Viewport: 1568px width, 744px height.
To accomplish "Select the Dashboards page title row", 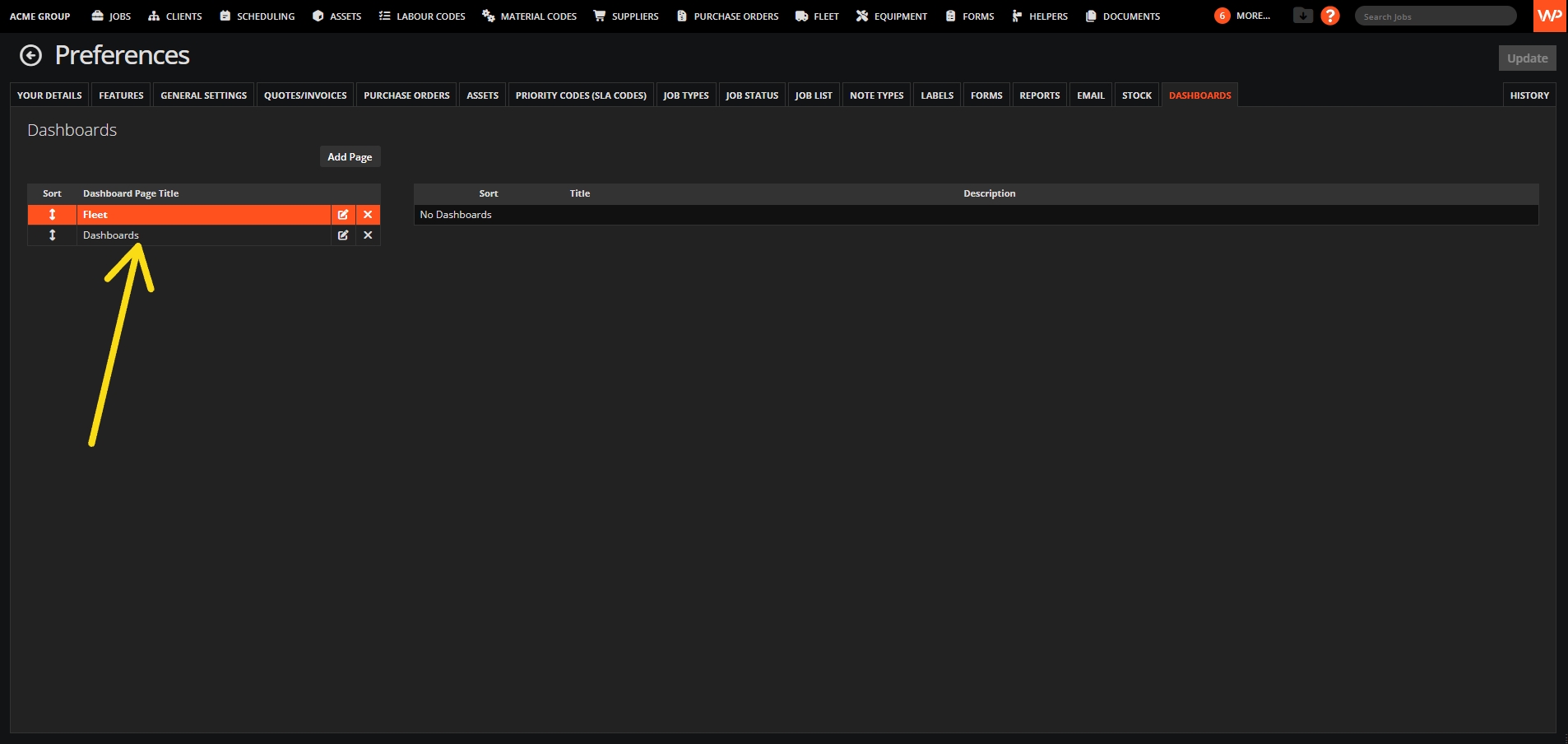I will [x=203, y=235].
